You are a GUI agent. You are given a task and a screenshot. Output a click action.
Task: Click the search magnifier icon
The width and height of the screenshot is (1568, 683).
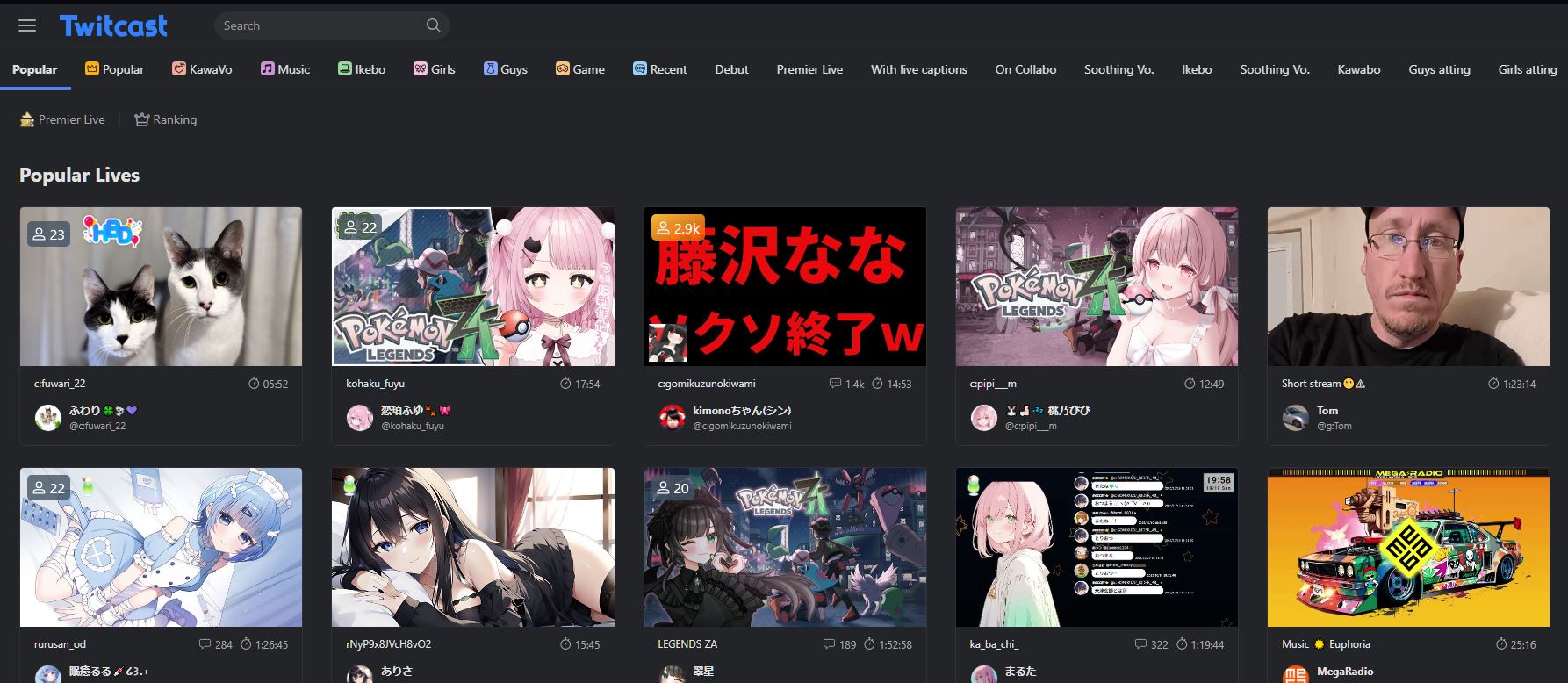point(433,25)
